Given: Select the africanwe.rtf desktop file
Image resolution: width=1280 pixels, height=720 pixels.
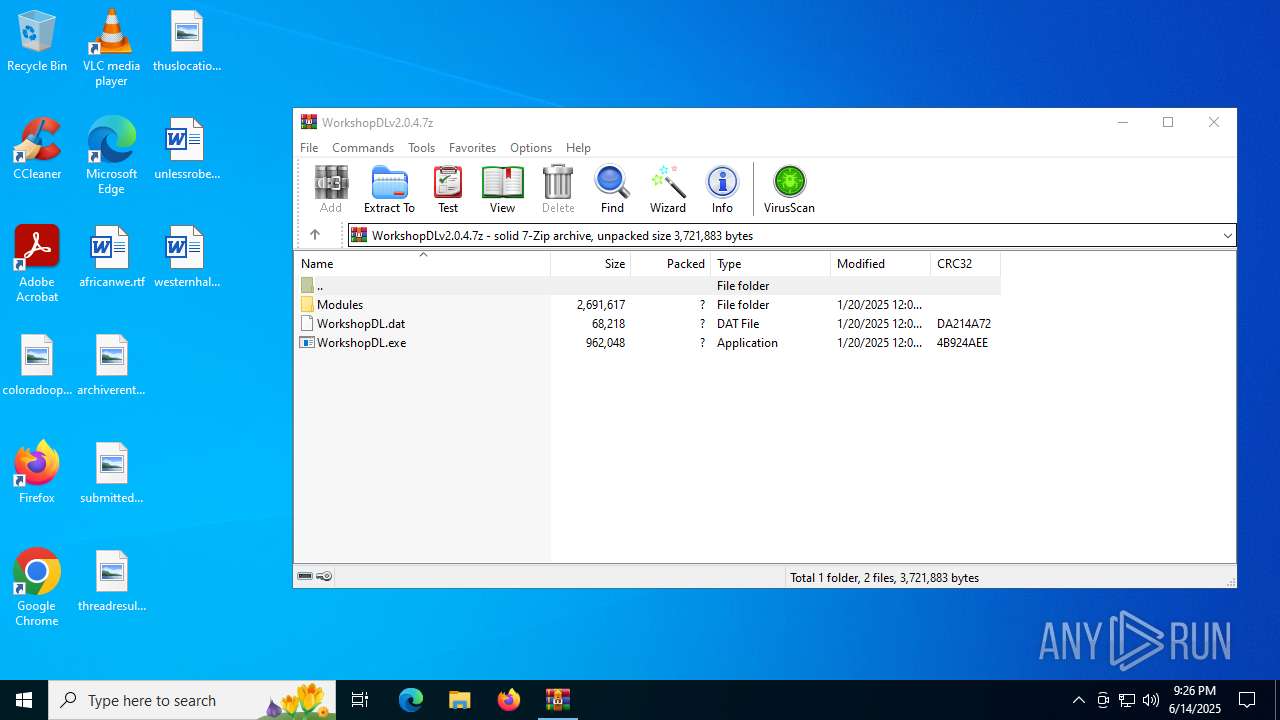Looking at the screenshot, I should pos(111,257).
